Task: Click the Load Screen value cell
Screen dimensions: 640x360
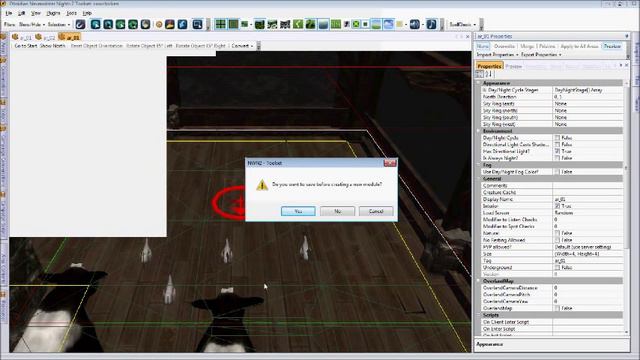Action: point(588,213)
